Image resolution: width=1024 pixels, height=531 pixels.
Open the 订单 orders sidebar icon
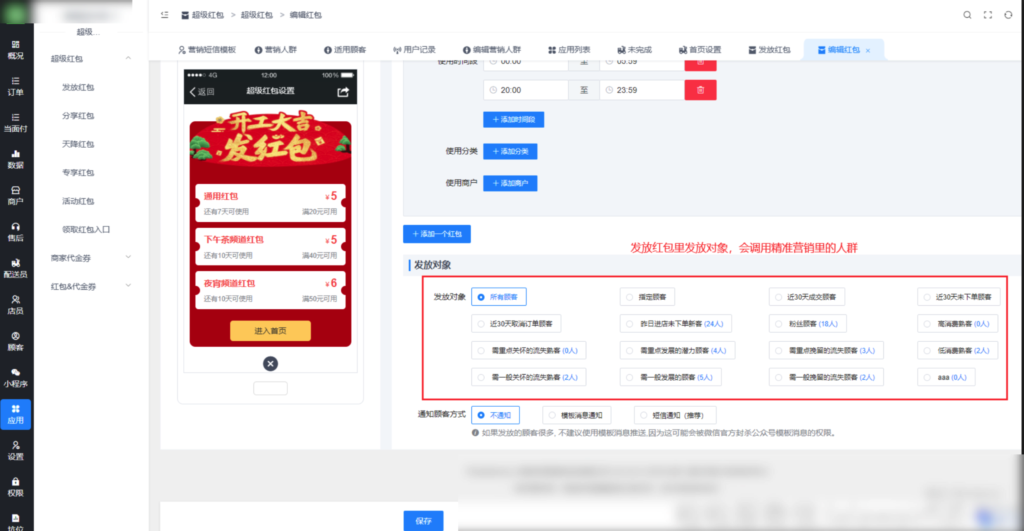coord(16,86)
